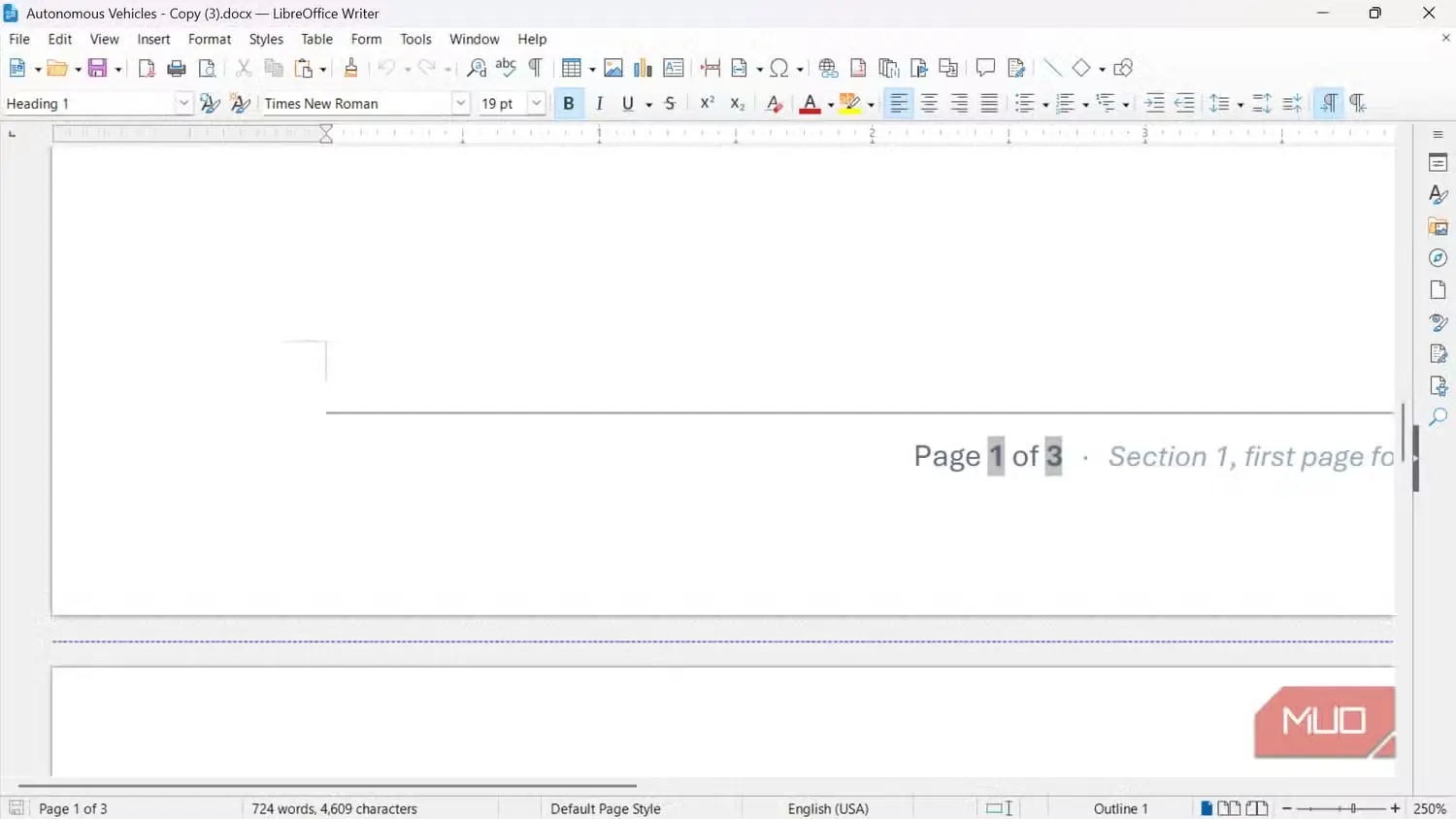Toggle Subscript formatting

click(x=738, y=104)
